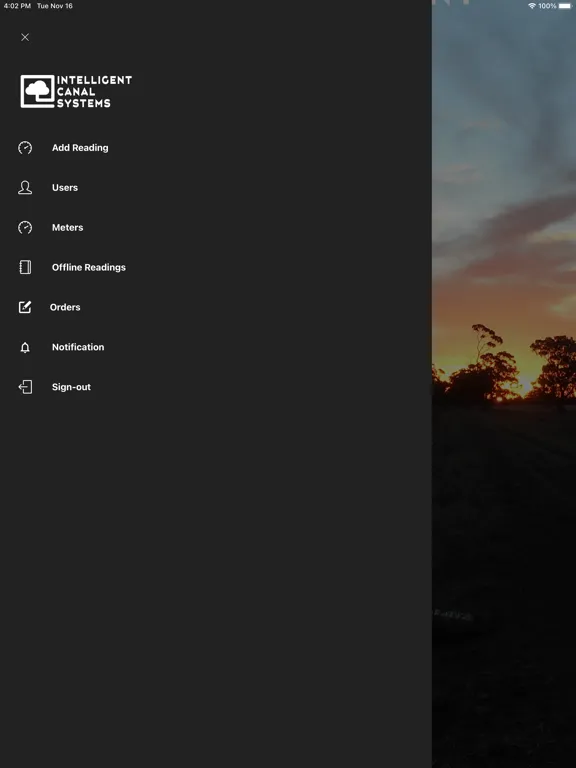View the Notification screen

78,347
